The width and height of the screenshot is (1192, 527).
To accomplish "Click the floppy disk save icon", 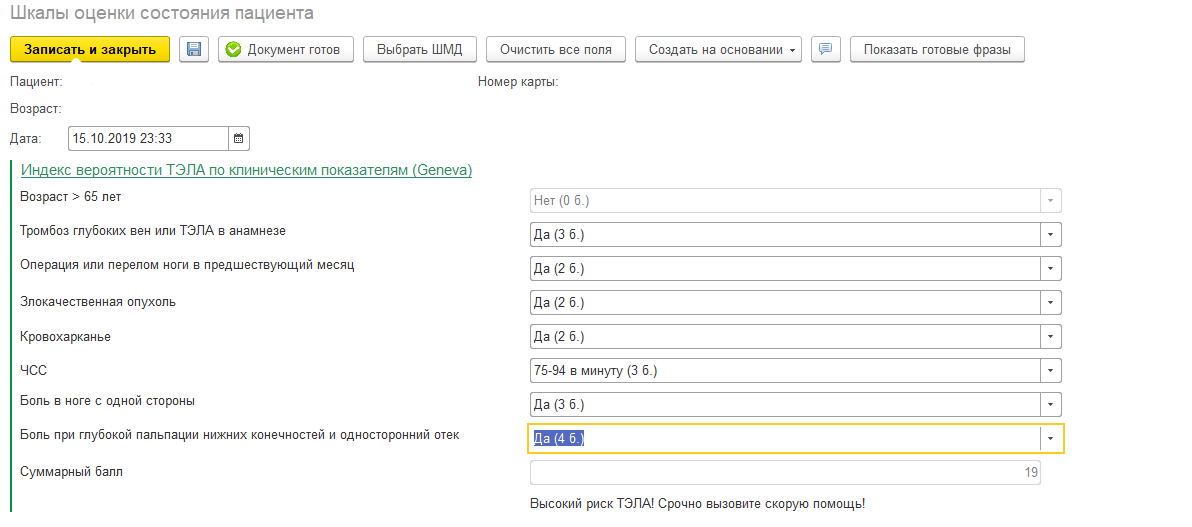I will (194, 49).
